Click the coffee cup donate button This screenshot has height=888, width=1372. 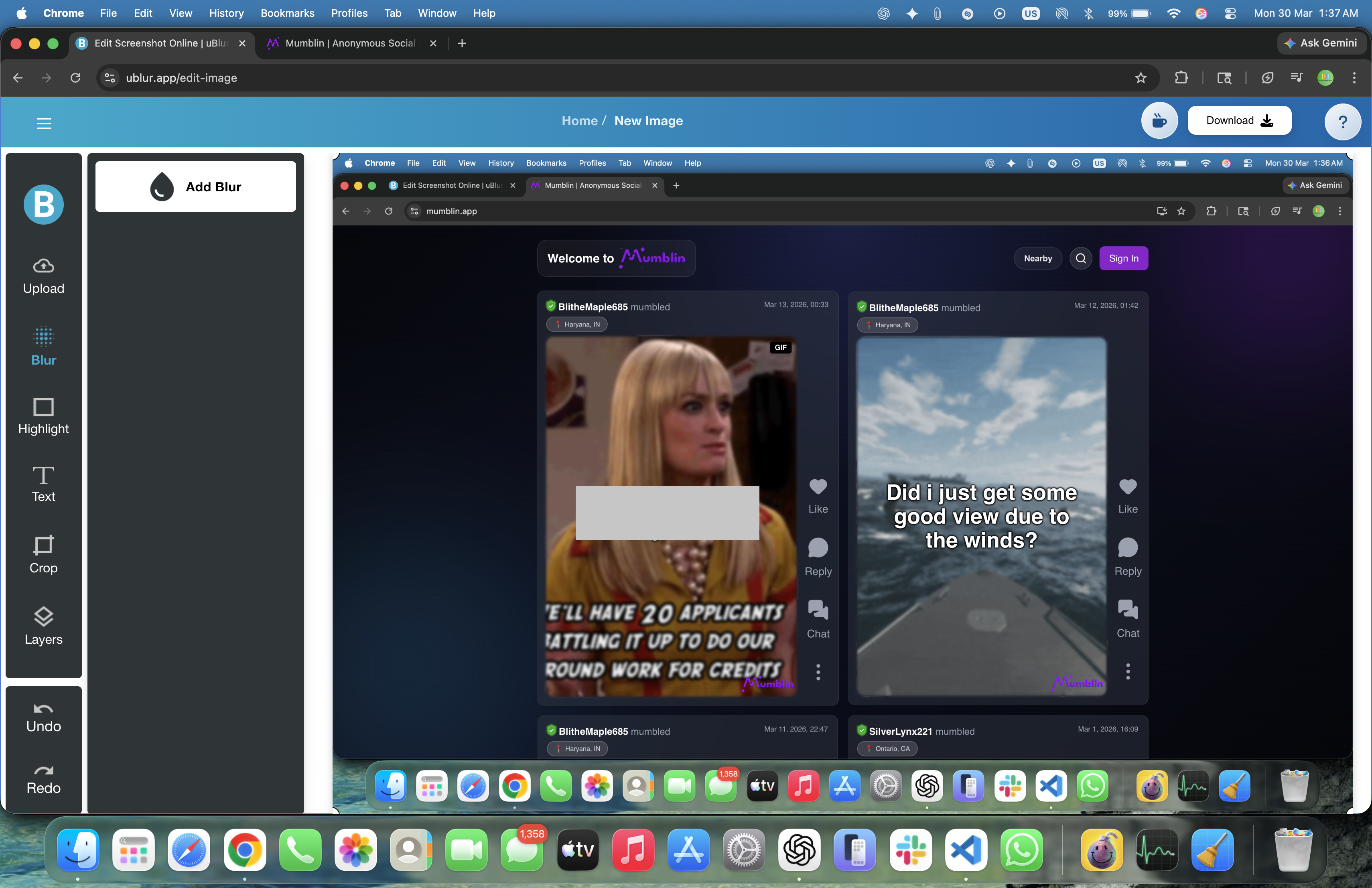coord(1159,121)
